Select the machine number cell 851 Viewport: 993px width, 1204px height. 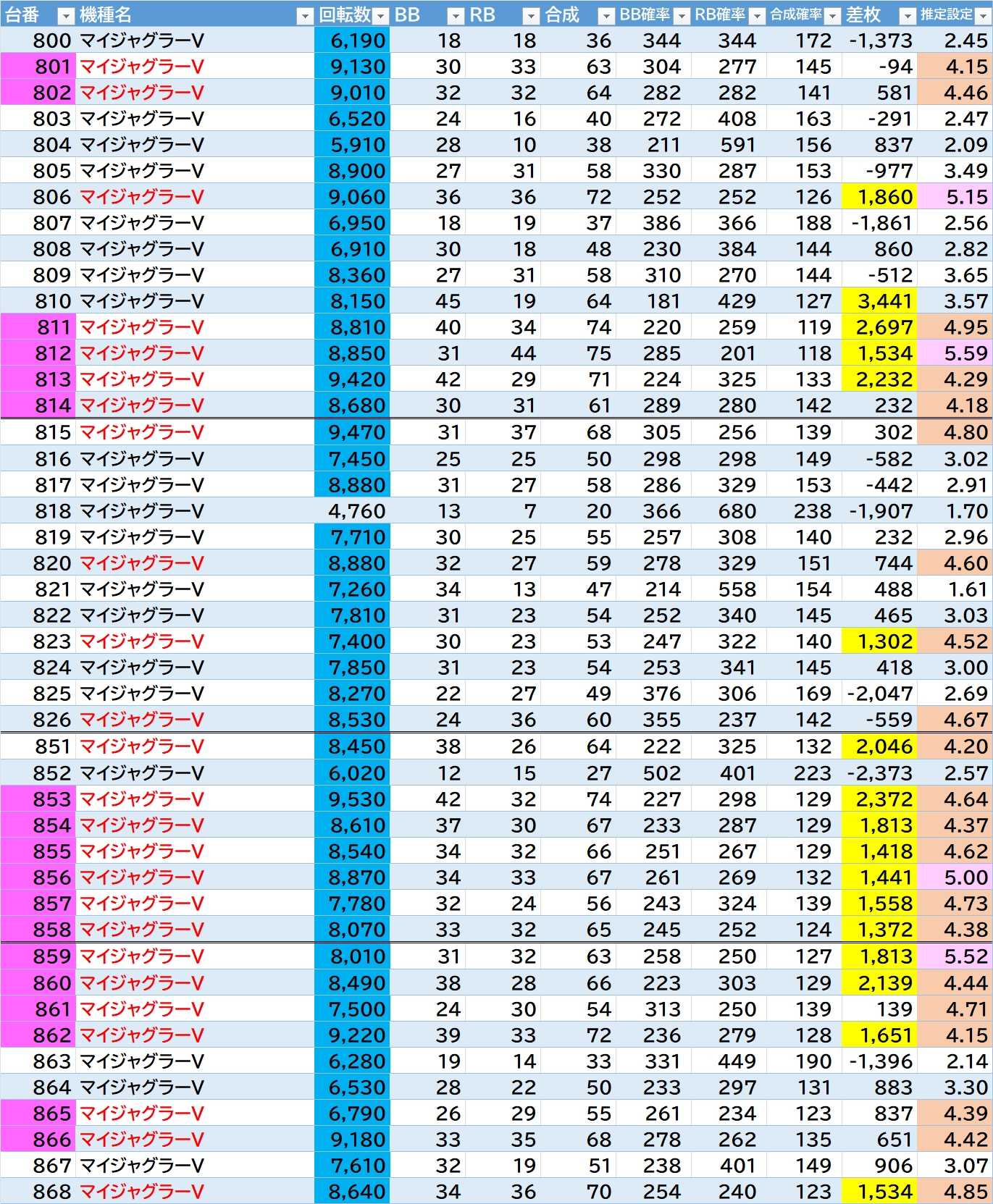(x=38, y=746)
